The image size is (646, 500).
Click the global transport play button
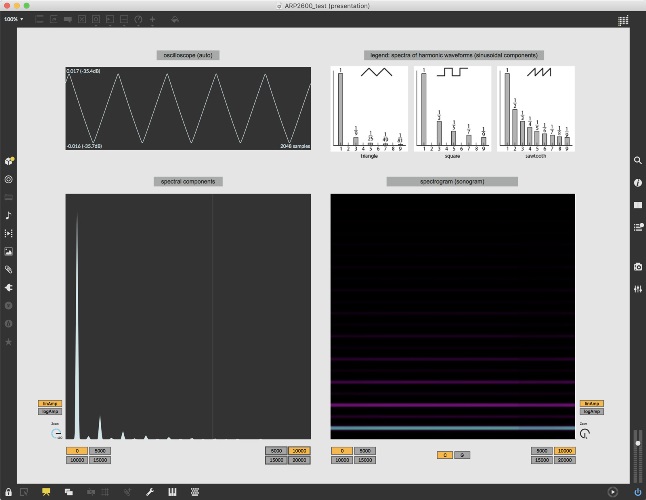[613, 492]
